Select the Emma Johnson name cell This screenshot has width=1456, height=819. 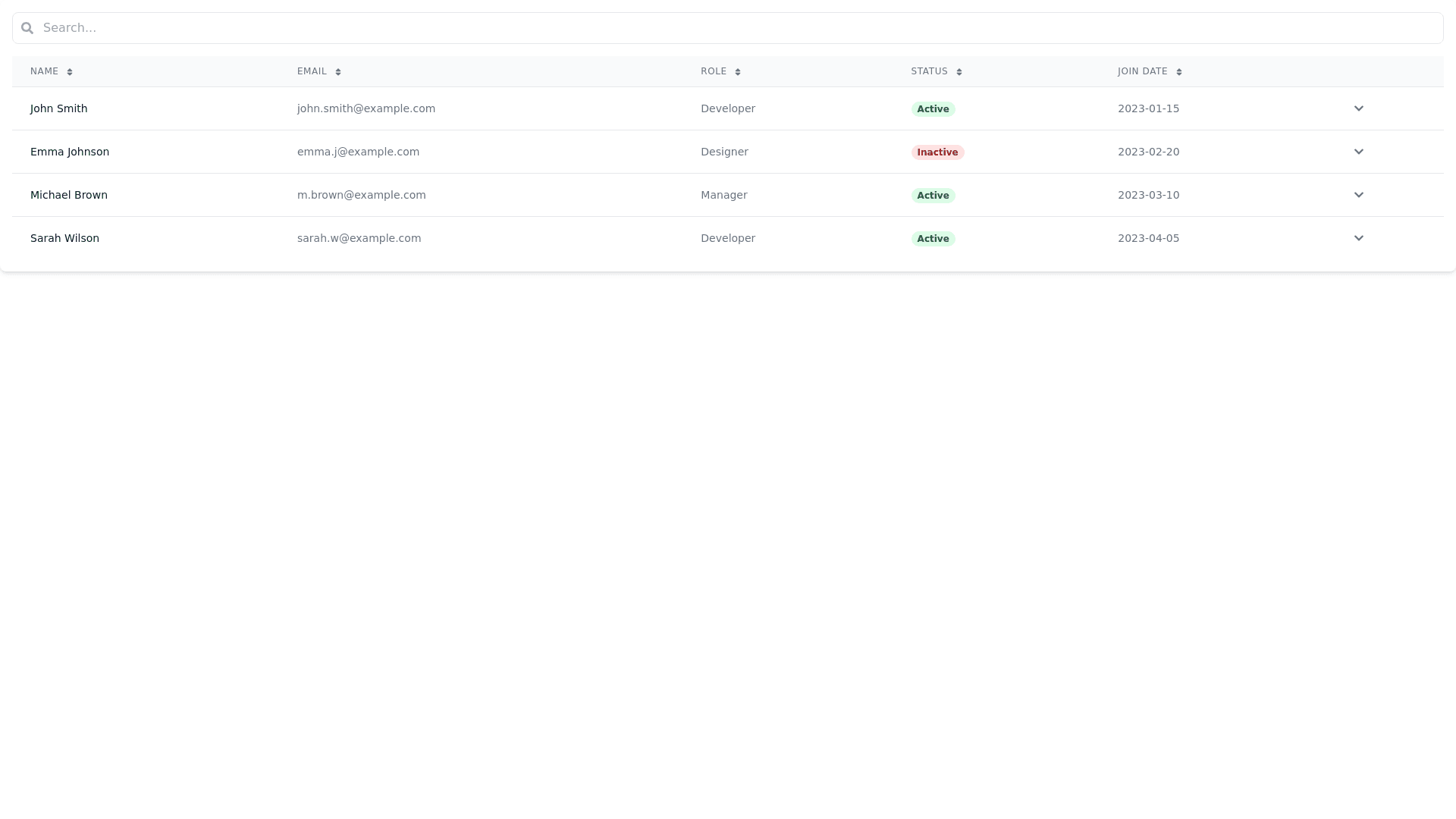[x=70, y=152]
